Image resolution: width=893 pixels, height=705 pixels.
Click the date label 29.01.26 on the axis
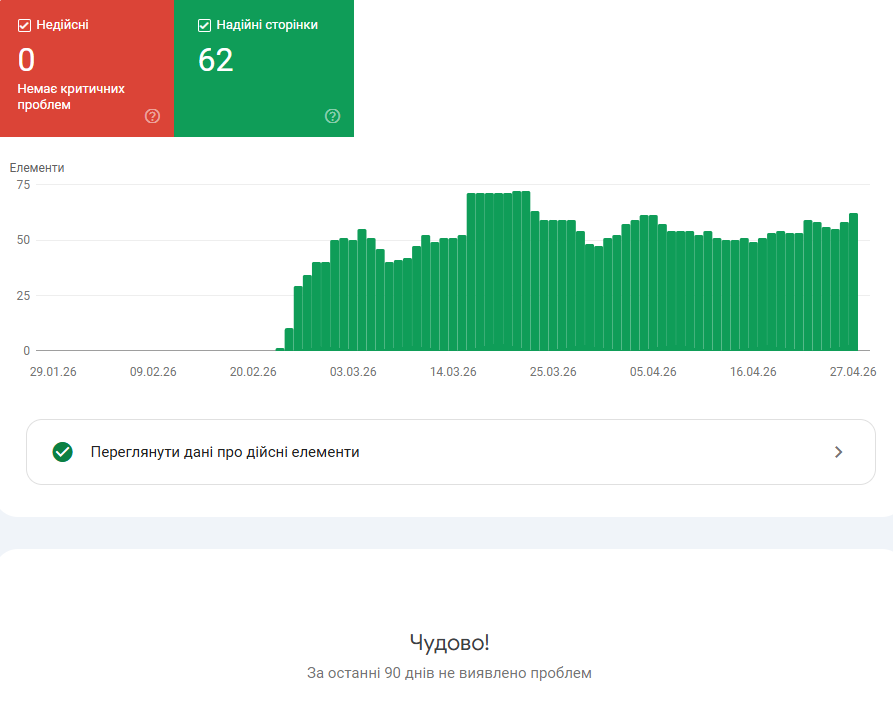click(53, 372)
